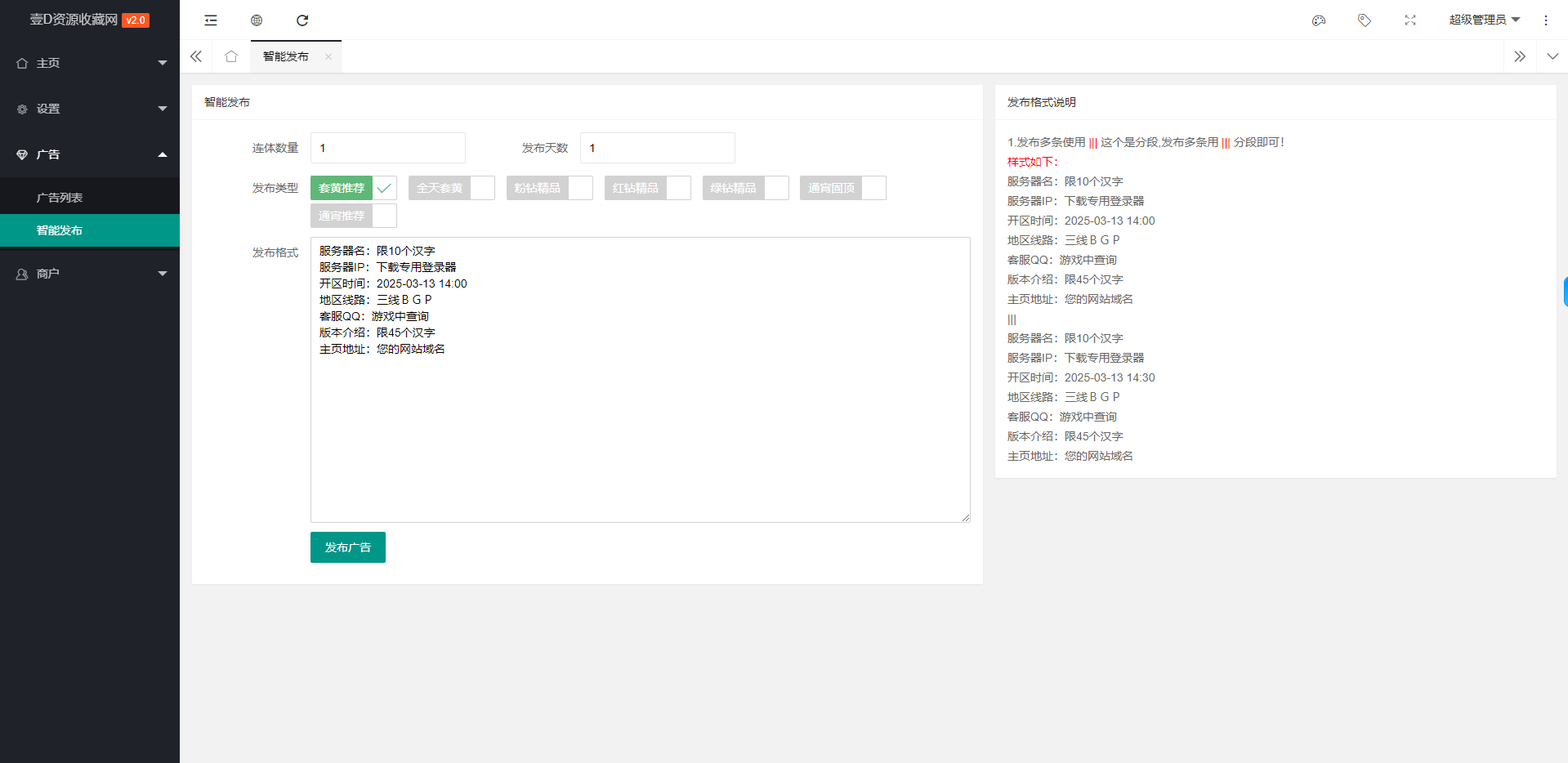The width and height of the screenshot is (1568, 763).
Task: Expand the 商户 sidebar menu
Action: [x=90, y=274]
